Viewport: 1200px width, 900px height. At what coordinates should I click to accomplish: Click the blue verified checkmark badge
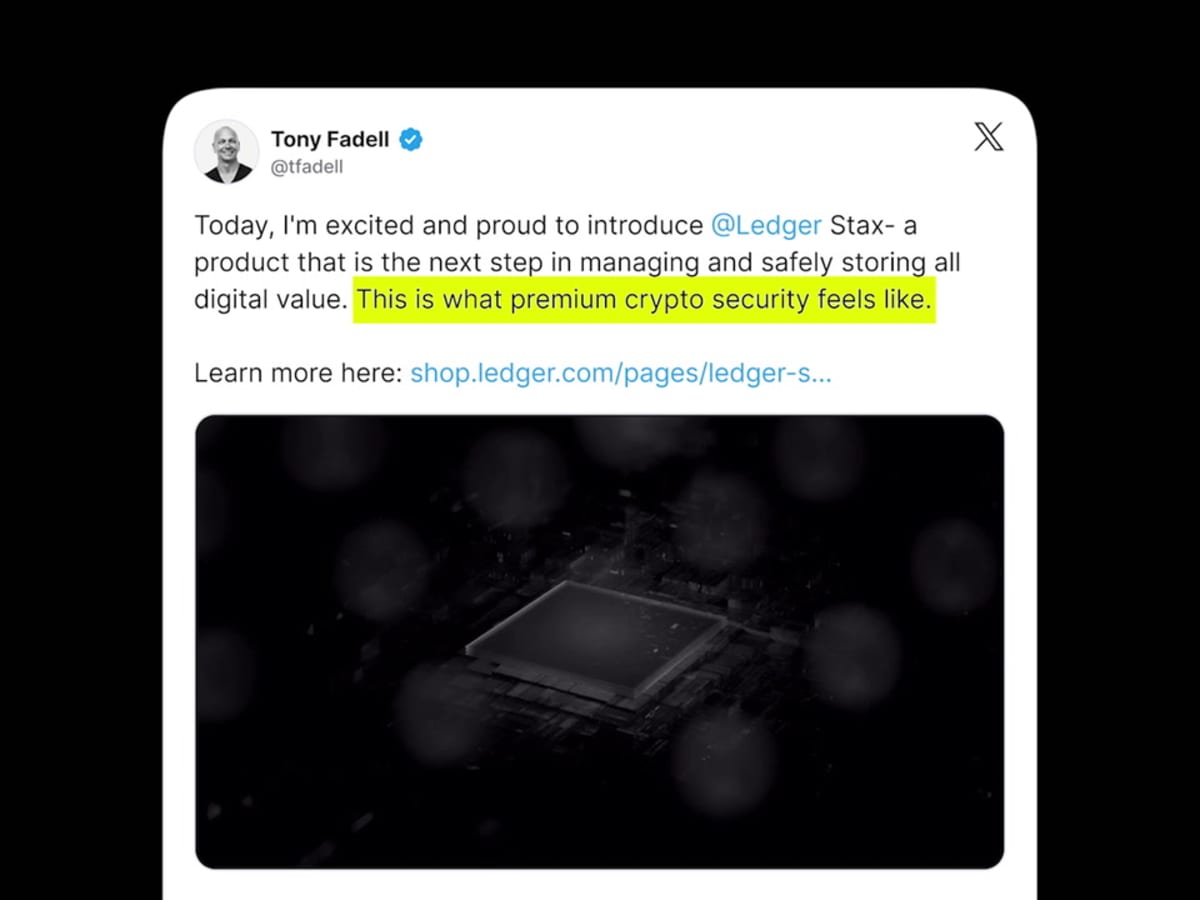(x=411, y=139)
